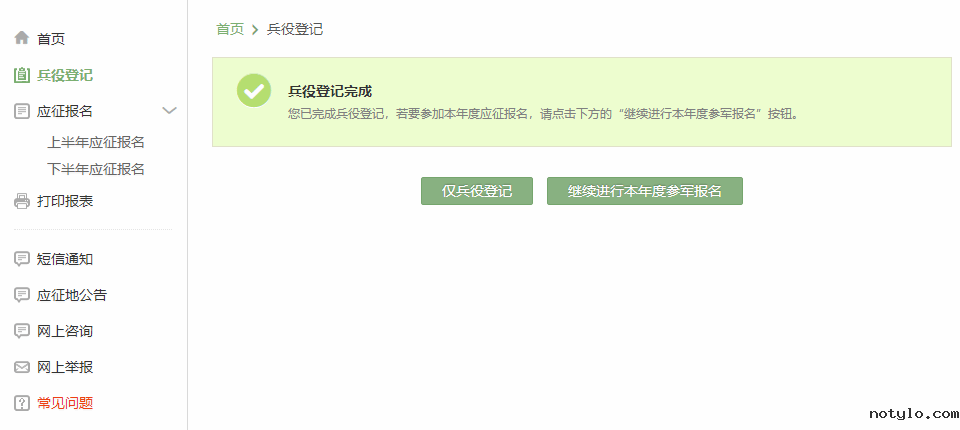Go to 打印报表 in sidebar

coord(65,201)
